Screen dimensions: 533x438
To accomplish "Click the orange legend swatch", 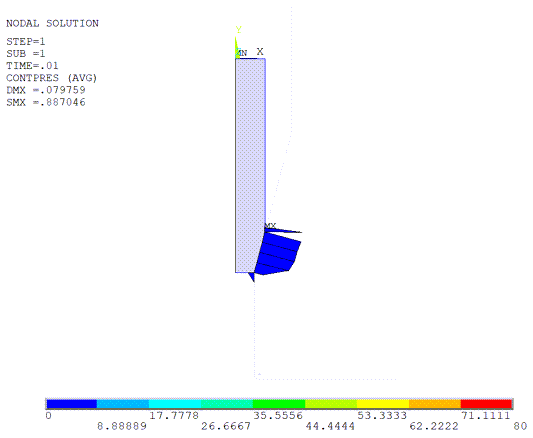I will click(435, 404).
